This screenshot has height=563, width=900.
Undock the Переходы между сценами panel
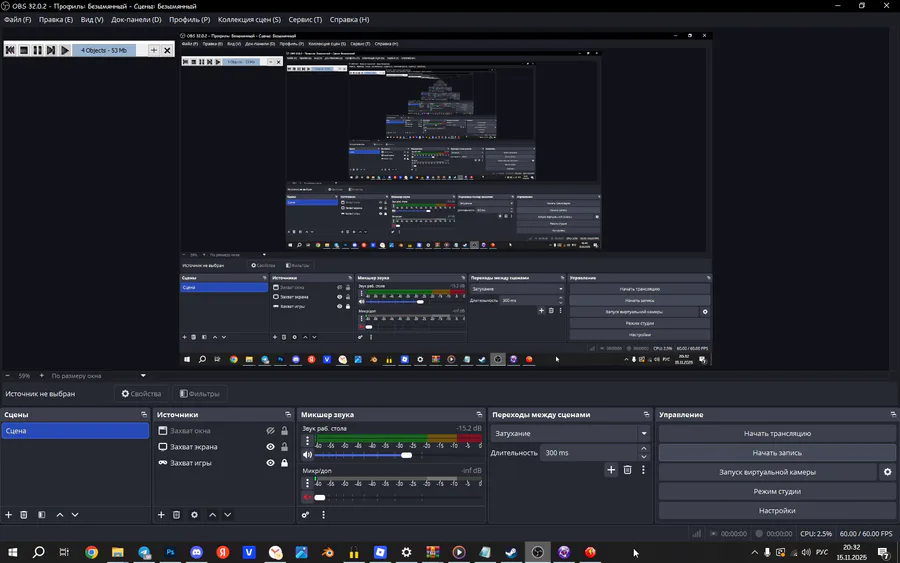[x=646, y=414]
